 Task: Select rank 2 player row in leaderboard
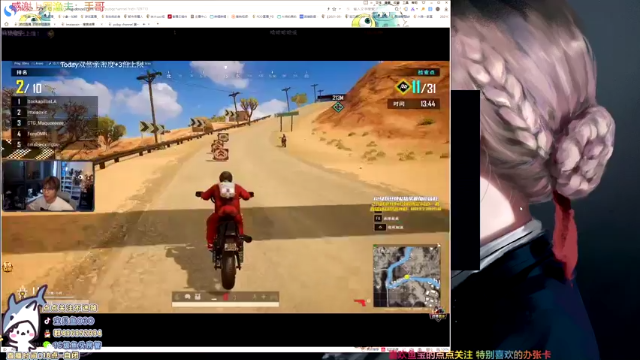55,112
